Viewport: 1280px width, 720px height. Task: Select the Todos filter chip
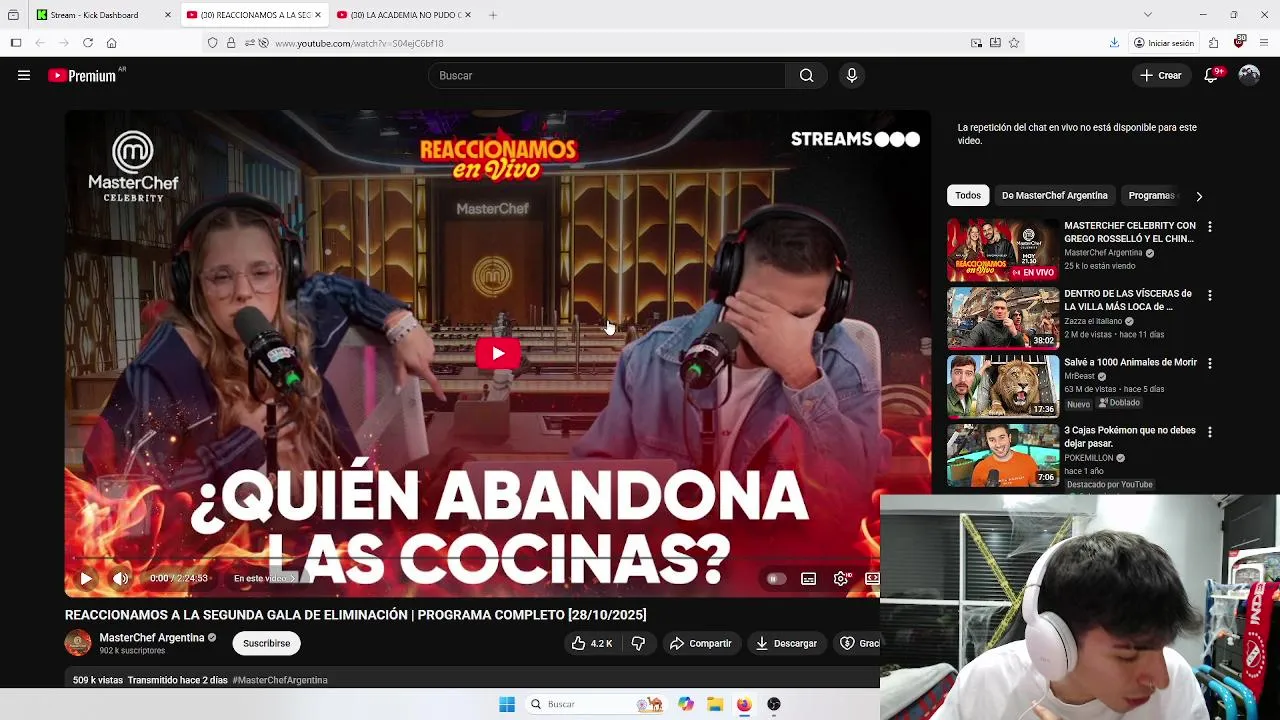pos(968,196)
